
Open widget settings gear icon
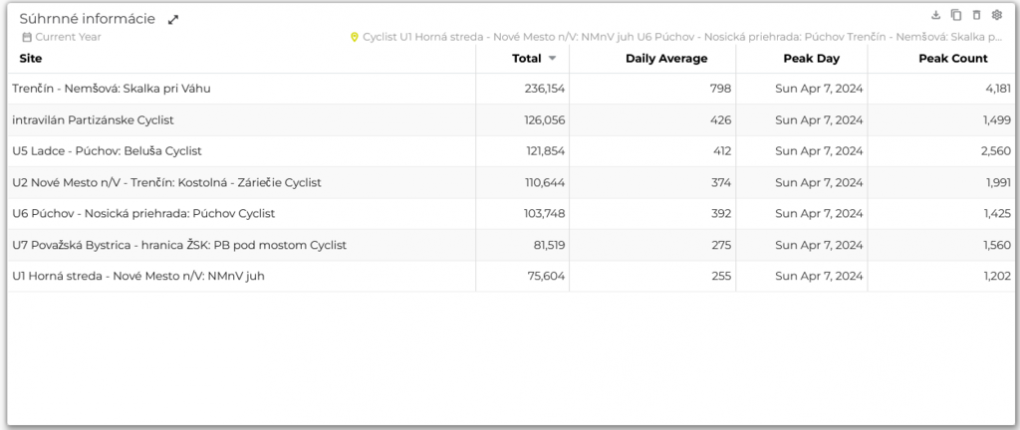[997, 15]
